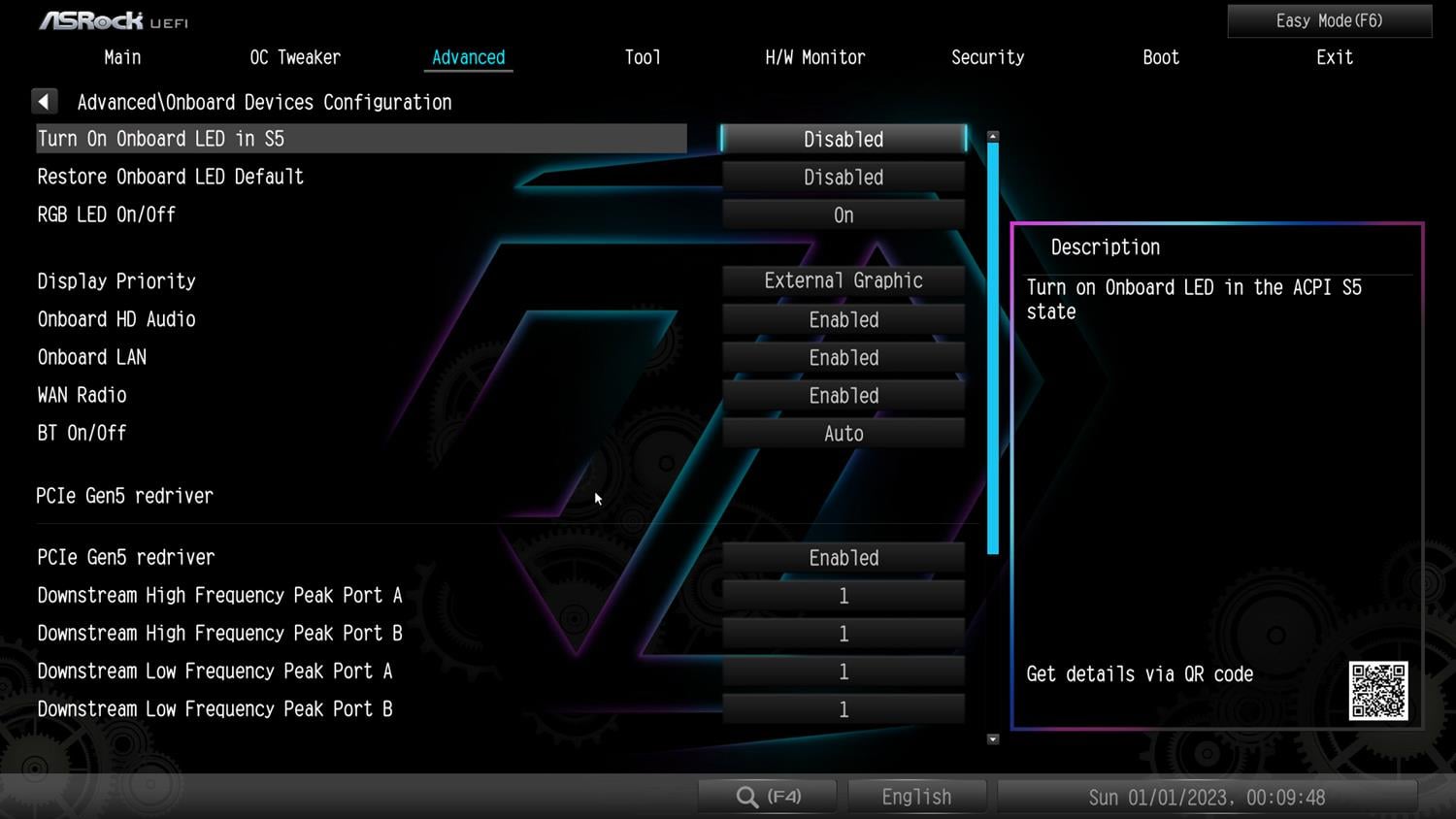Toggle the WAN Radio Enabled value
Image resolution: width=1456 pixels, height=819 pixels.
click(x=843, y=396)
